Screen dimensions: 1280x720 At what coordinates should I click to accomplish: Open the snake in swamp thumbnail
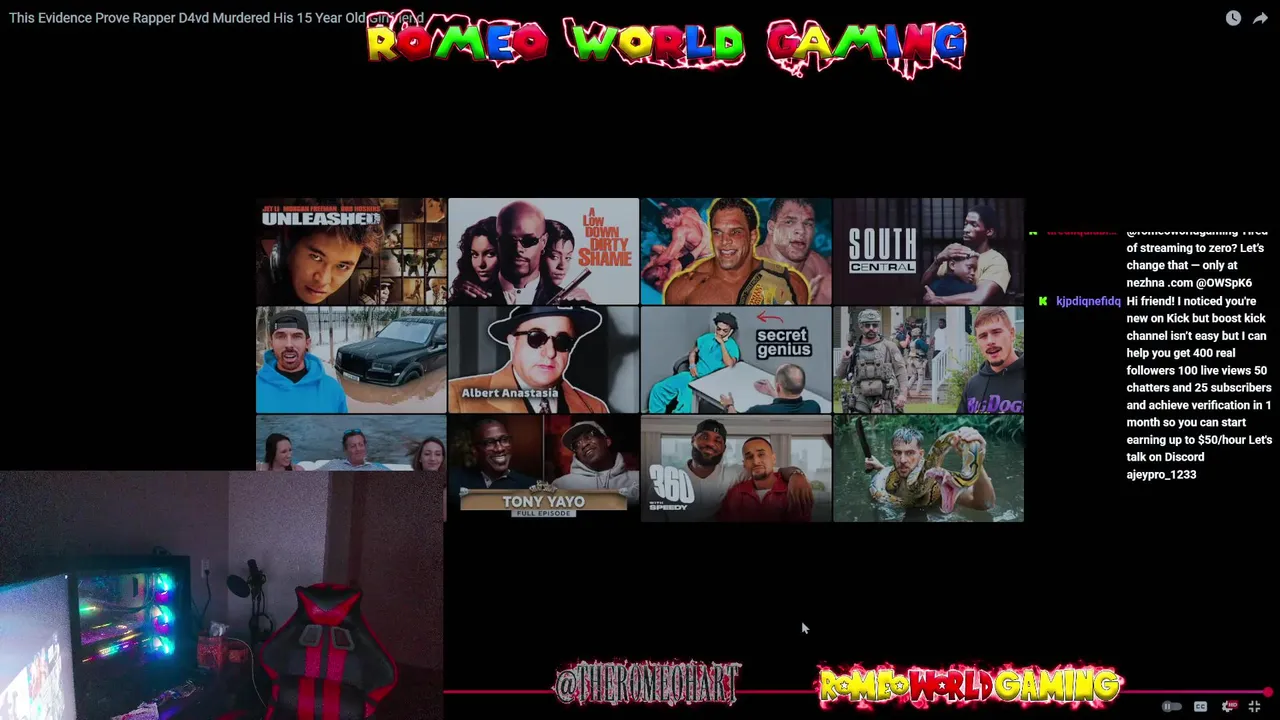point(928,468)
